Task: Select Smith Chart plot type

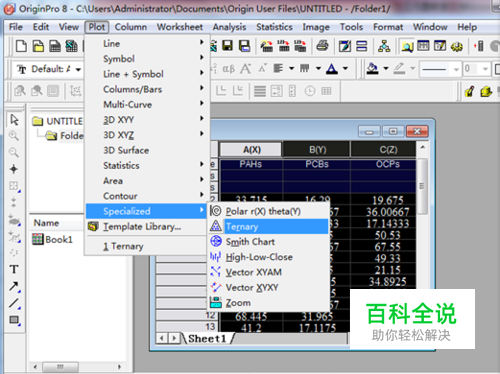Action: 269,242
